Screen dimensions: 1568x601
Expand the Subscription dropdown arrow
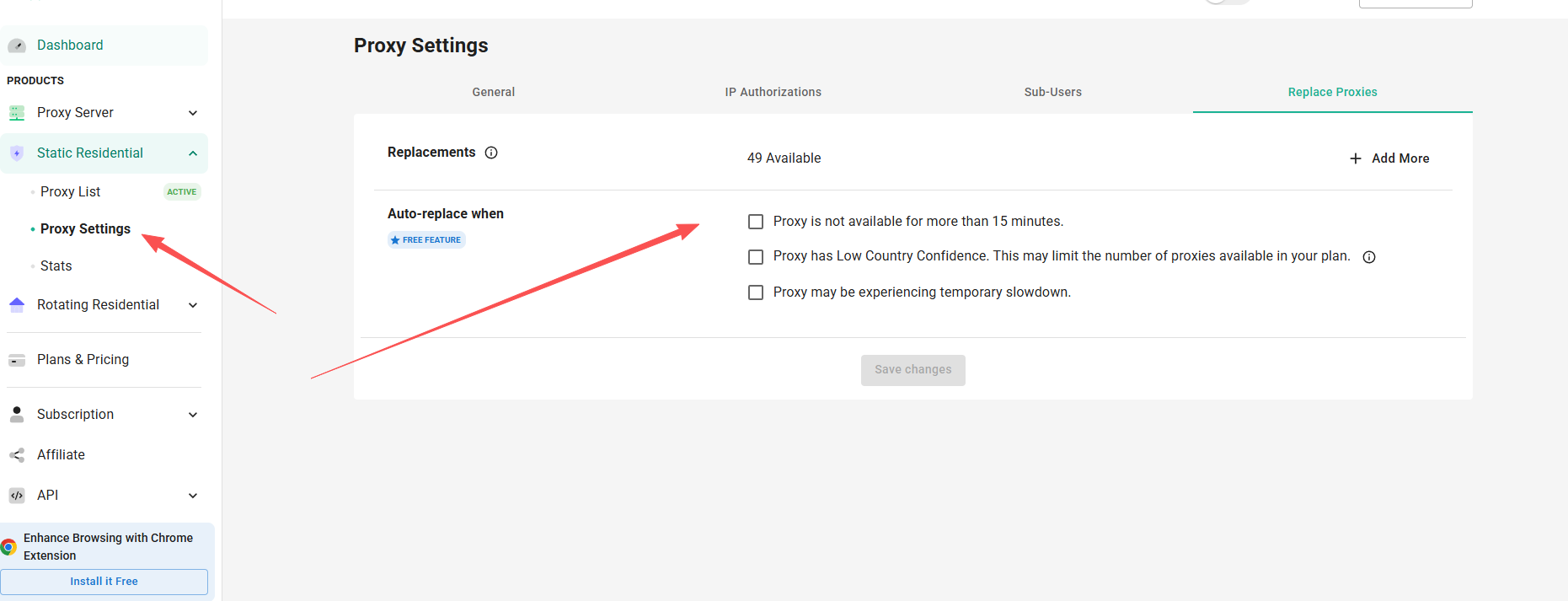[193, 415]
